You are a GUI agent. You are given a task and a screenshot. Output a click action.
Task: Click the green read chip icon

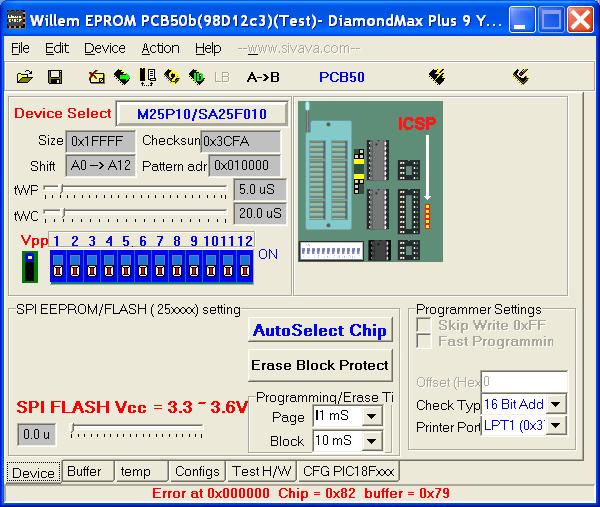122,77
